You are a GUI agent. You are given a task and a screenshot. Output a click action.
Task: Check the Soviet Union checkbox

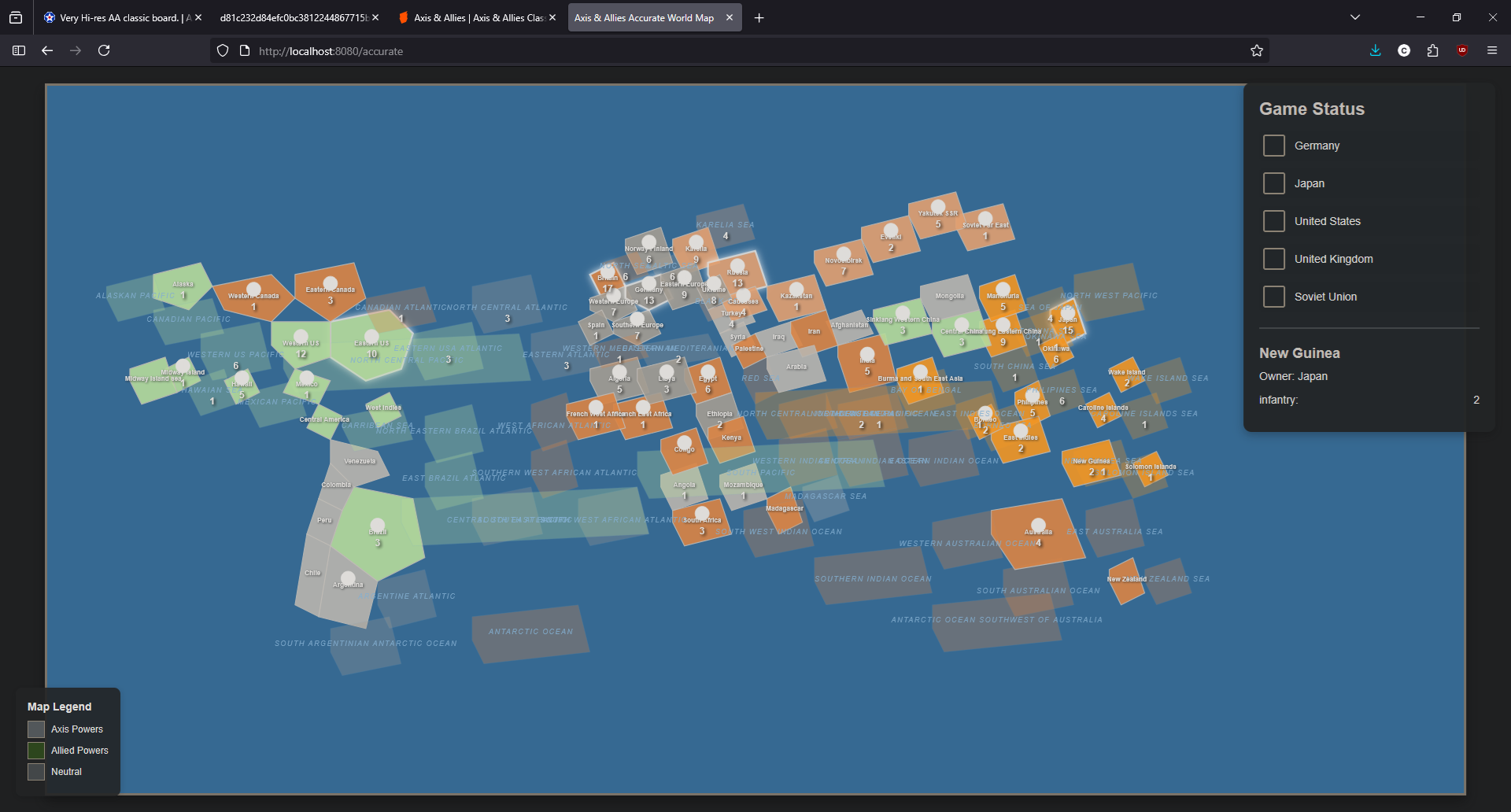(1274, 297)
